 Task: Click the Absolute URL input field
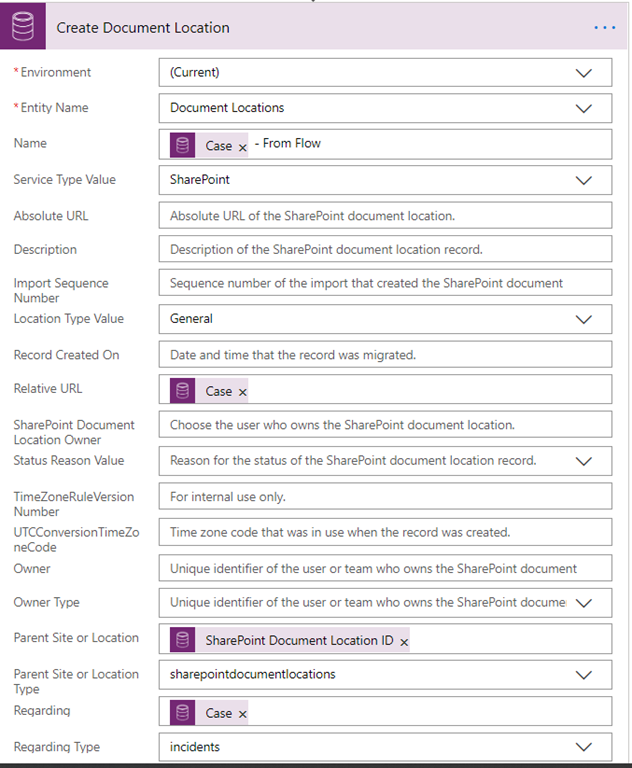click(x=385, y=216)
